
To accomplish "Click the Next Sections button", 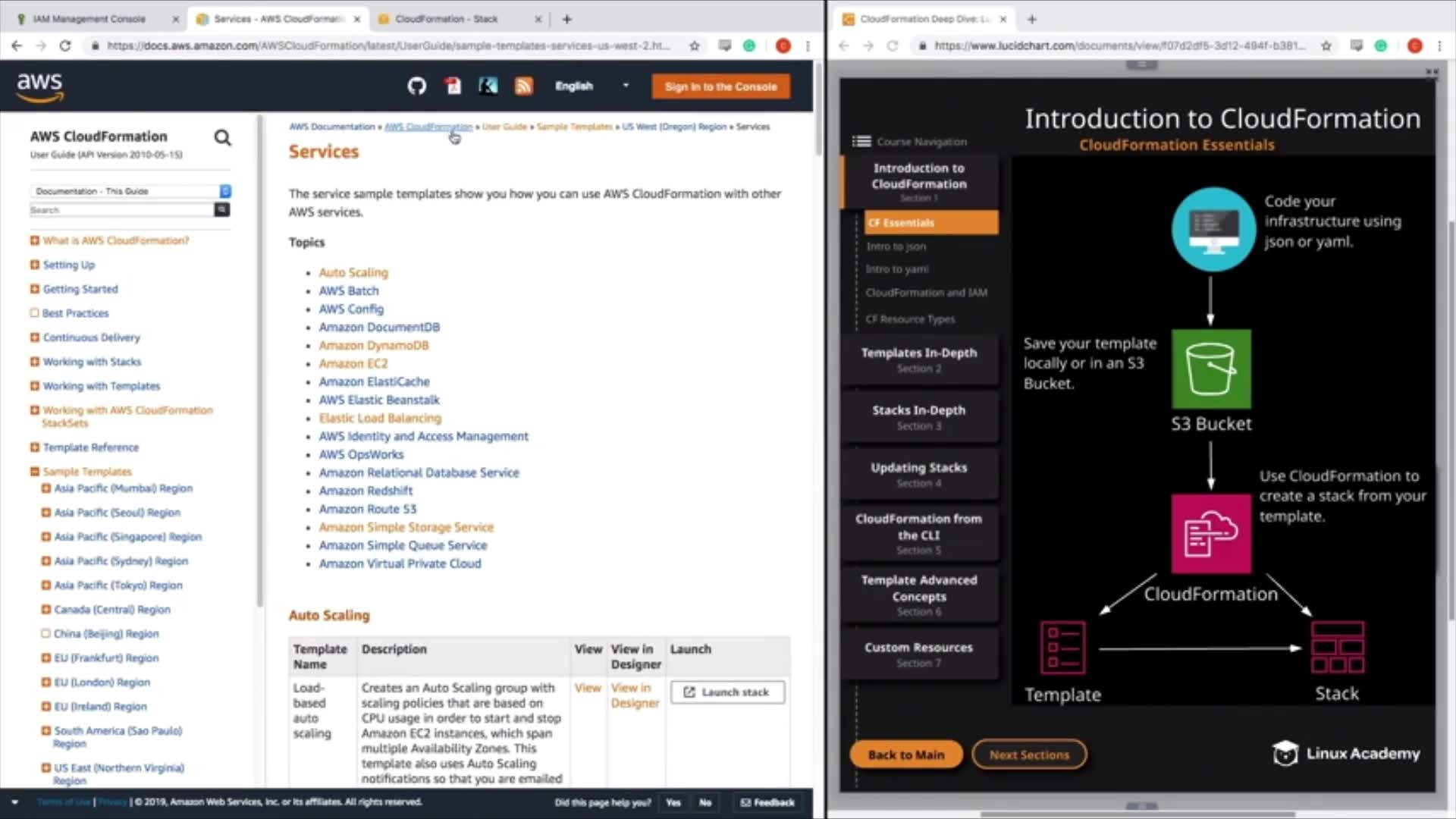I will click(x=1029, y=755).
